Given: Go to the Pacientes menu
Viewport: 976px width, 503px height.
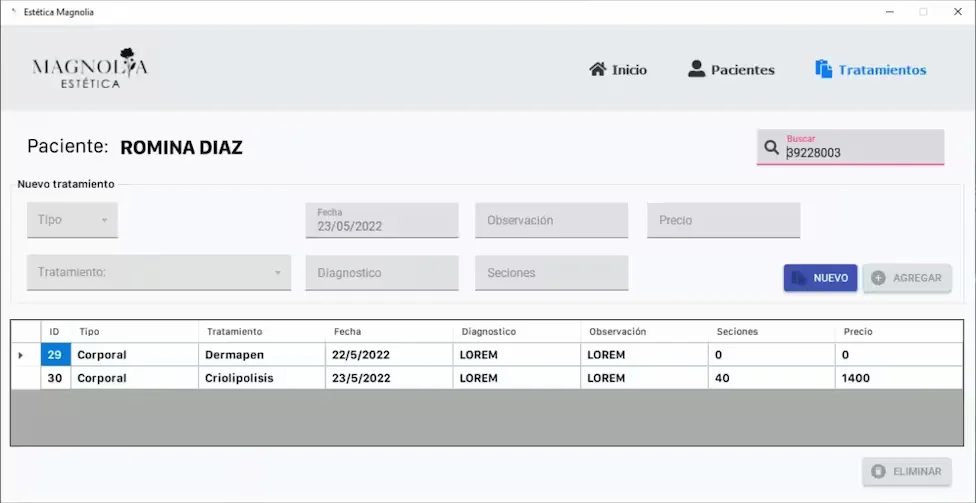Looking at the screenshot, I should [731, 70].
